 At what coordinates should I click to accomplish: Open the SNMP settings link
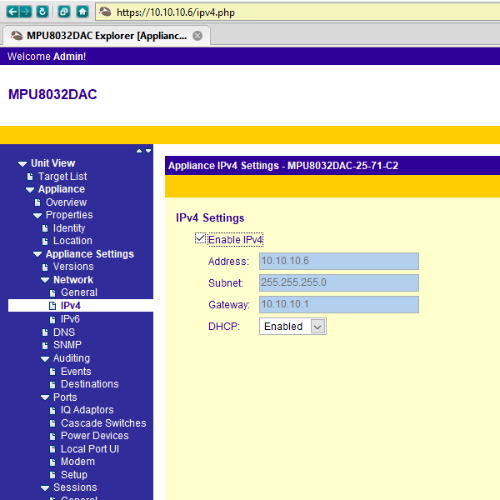click(67, 345)
